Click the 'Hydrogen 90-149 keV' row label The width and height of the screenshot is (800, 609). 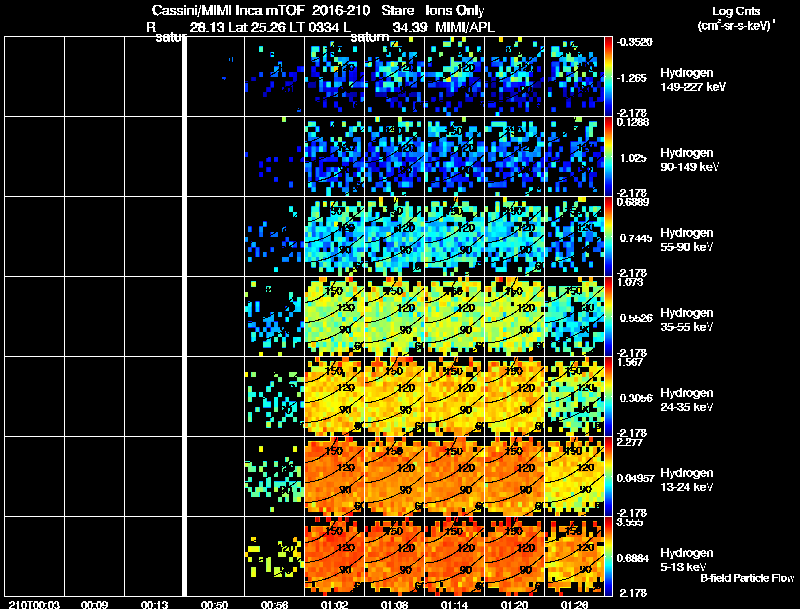tap(690, 160)
